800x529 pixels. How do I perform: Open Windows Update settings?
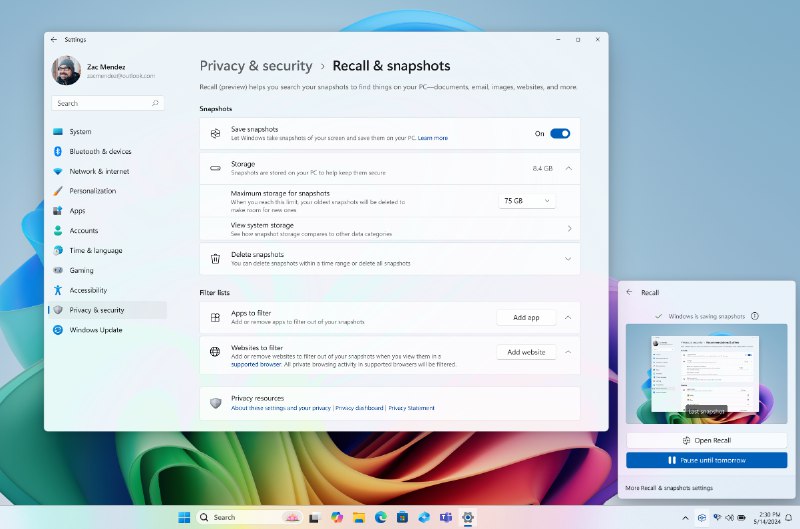[107, 330]
